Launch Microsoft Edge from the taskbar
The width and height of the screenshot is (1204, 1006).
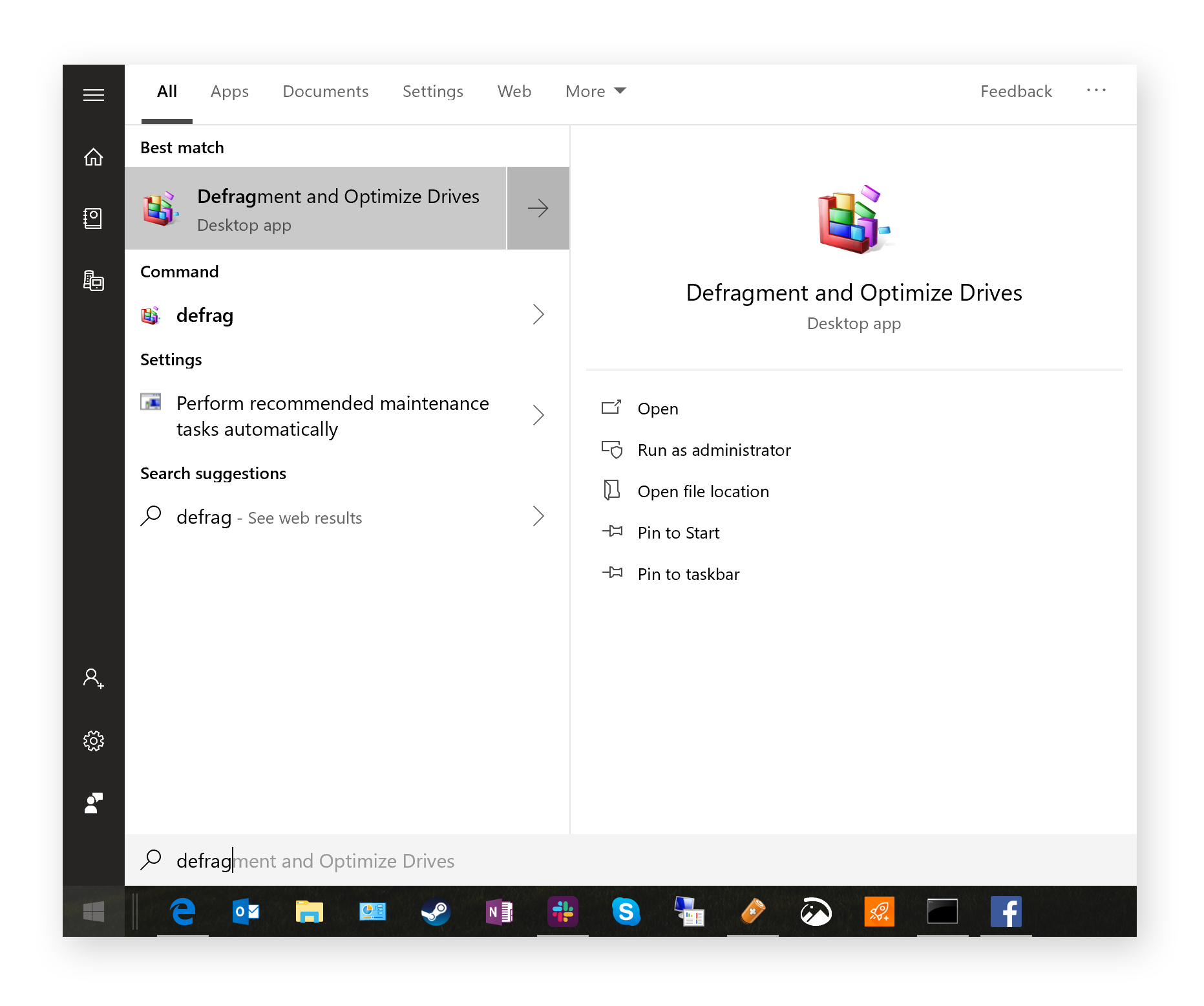point(183,912)
